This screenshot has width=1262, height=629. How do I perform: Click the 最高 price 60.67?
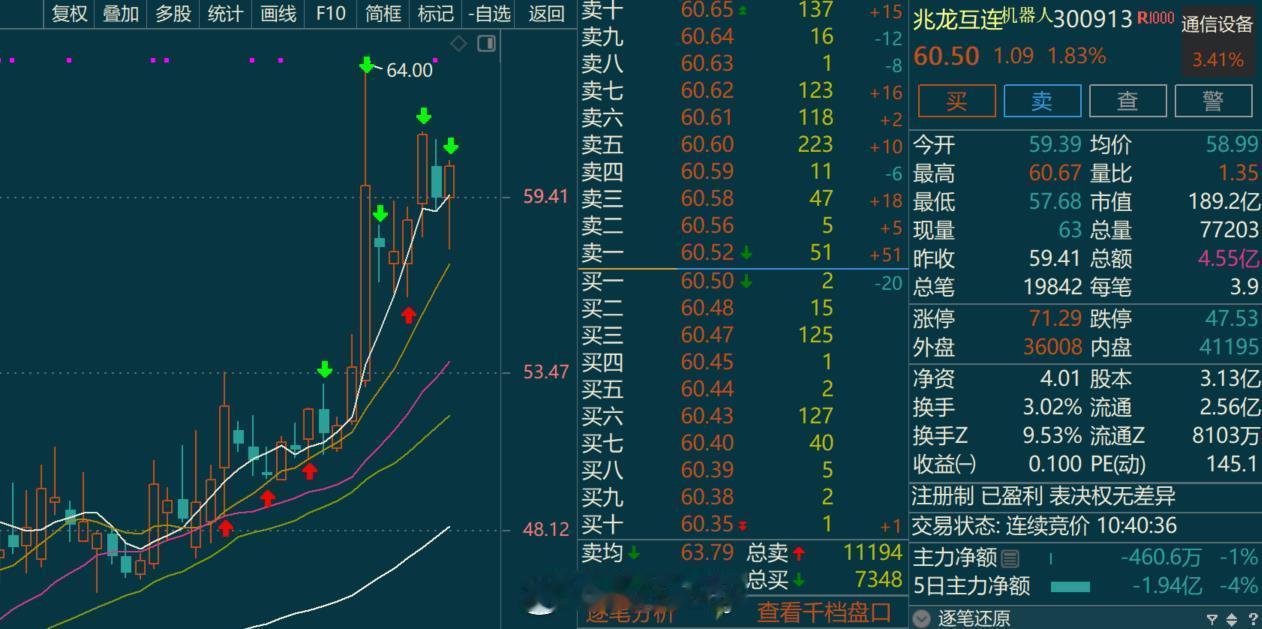click(x=1056, y=173)
